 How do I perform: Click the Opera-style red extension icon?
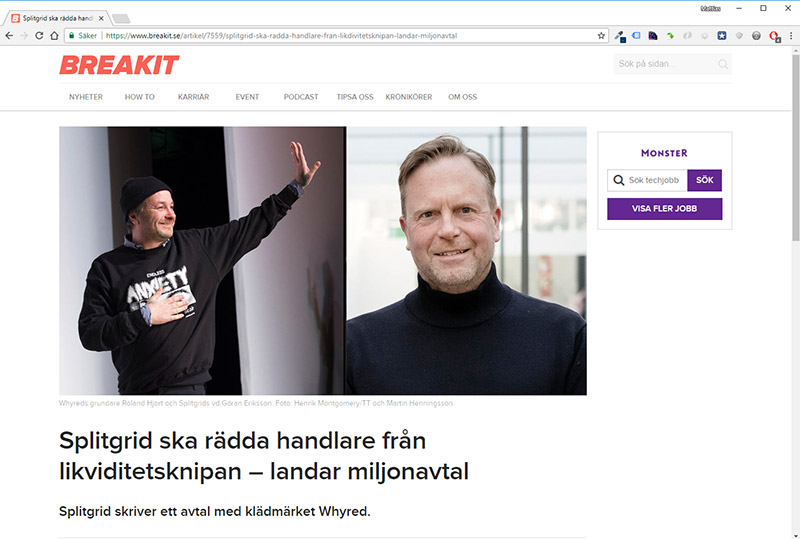pyautogui.click(x=774, y=36)
